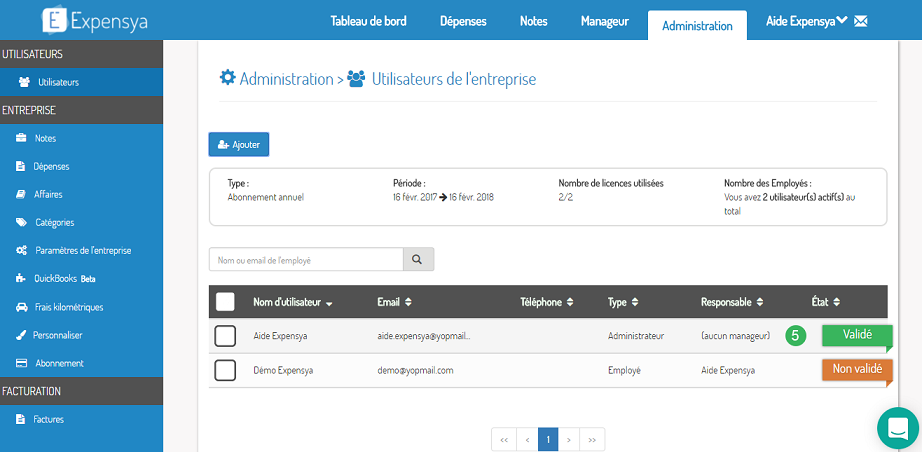Image resolution: width=922 pixels, height=452 pixels.
Task: Click the (aucun manageur) cell
Action: pos(736,336)
